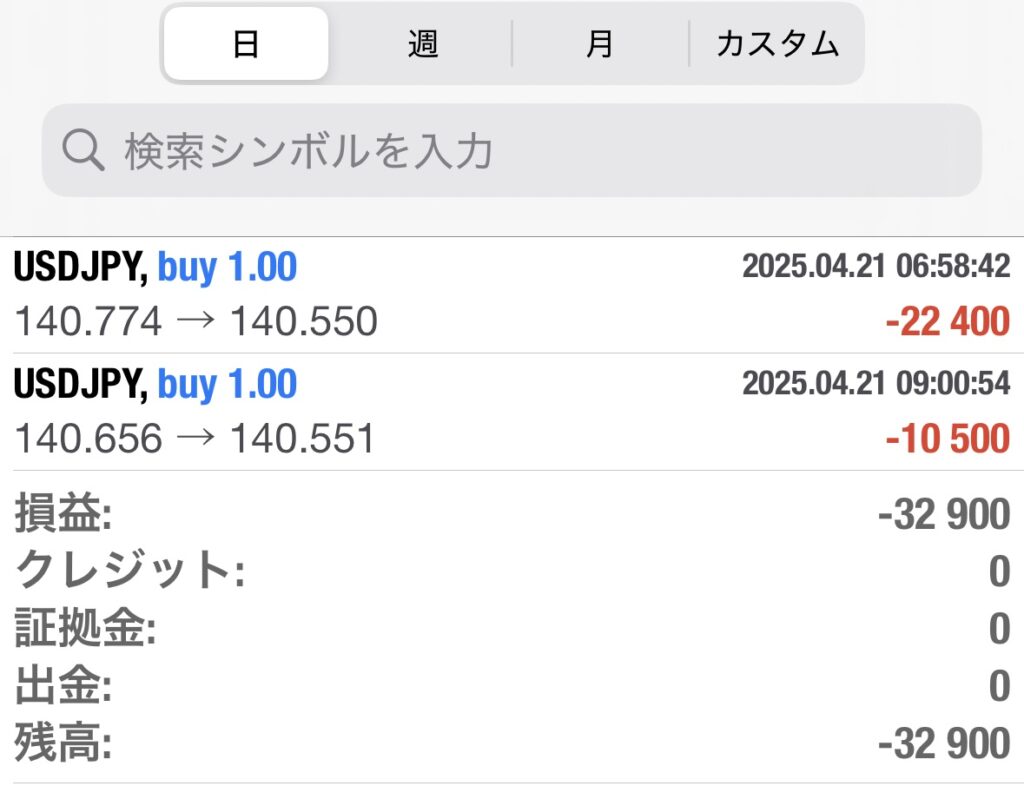Click the search magnifier icon
Viewport: 1024px width, 786px height.
coord(83,150)
